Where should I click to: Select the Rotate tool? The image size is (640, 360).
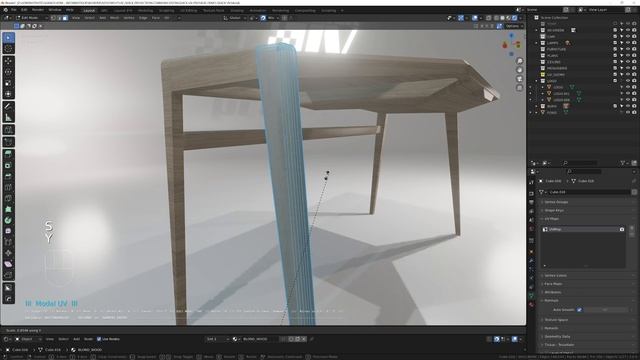click(9, 72)
